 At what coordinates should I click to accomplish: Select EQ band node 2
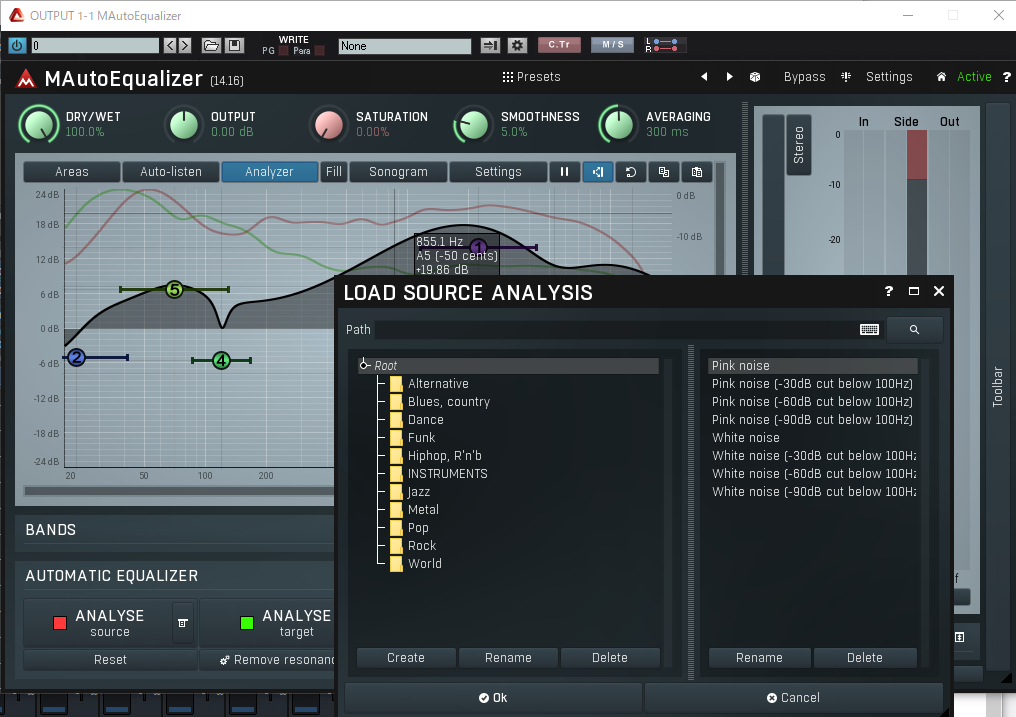76,357
